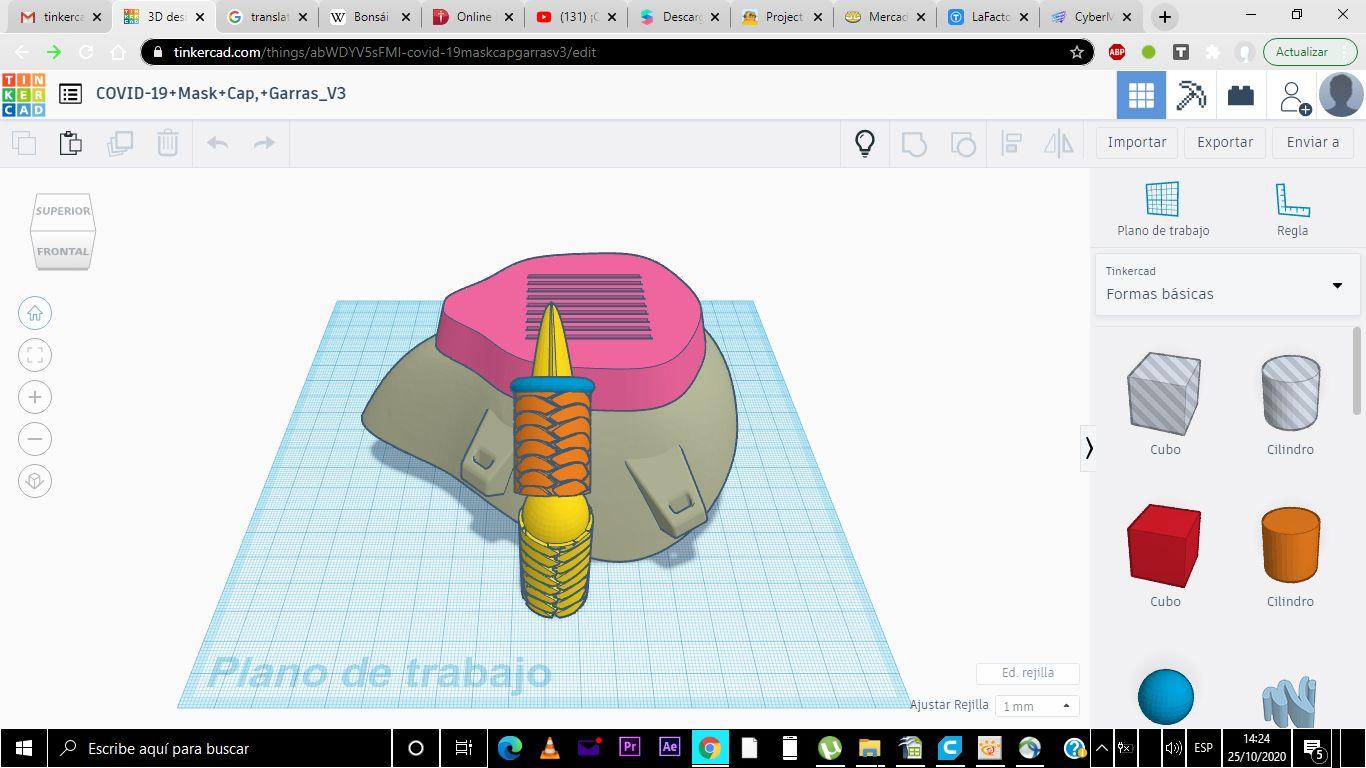Open the Formas básicas shape dropdown

1226,285
